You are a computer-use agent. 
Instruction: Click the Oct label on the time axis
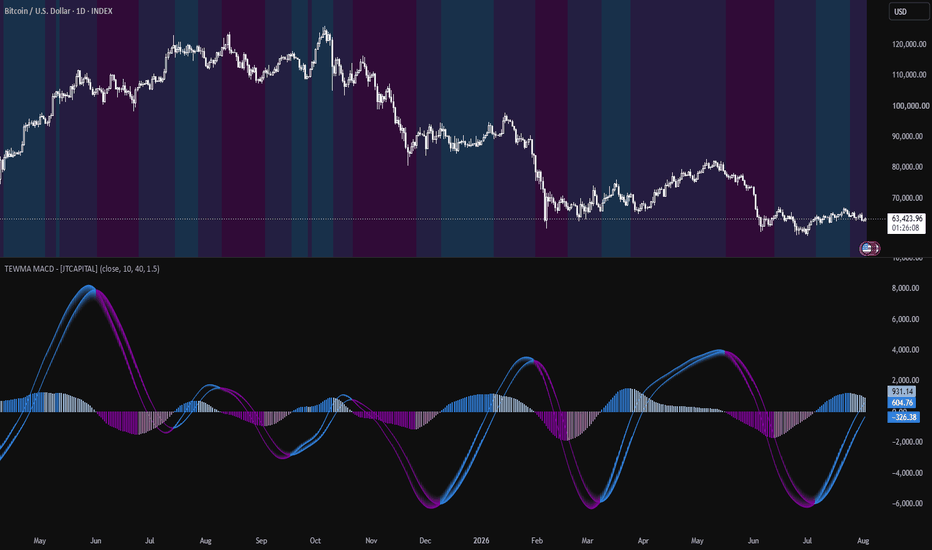pos(315,540)
